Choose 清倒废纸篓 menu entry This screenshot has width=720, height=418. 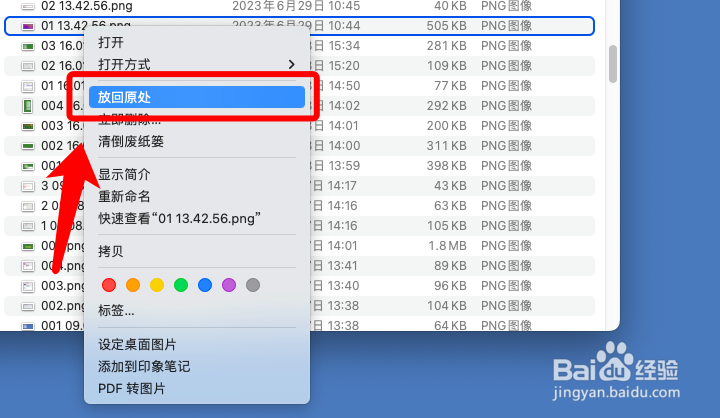point(131,141)
